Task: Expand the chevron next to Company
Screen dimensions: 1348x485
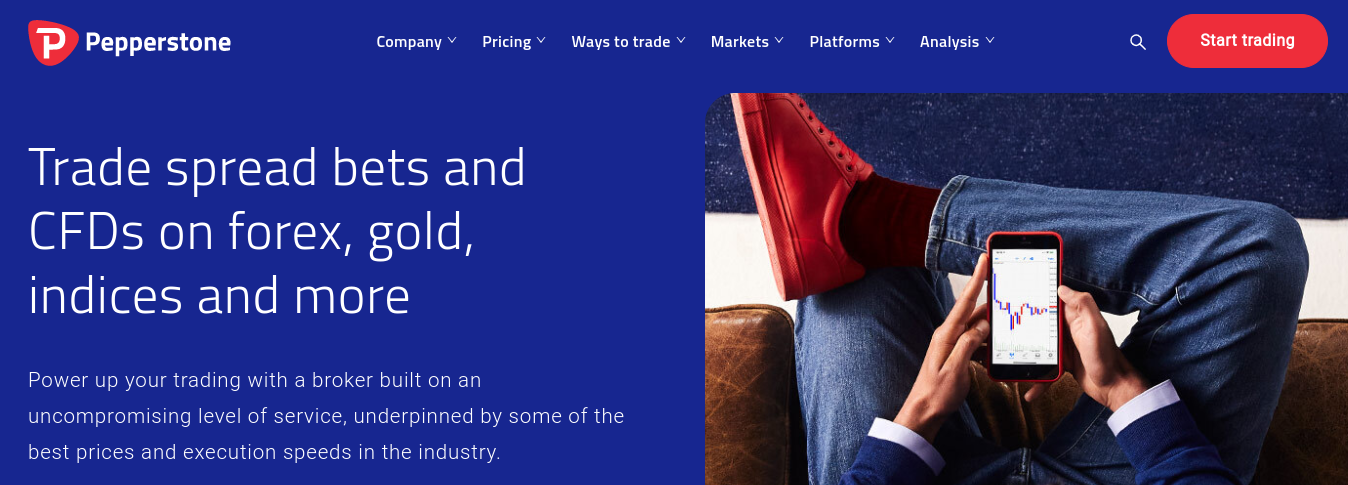Action: pyautogui.click(x=452, y=41)
